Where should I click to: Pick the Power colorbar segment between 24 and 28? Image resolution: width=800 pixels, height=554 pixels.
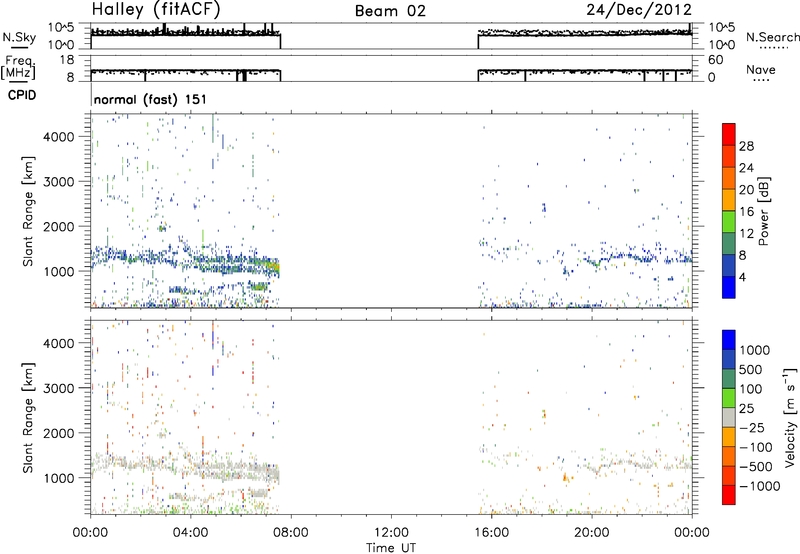729,156
